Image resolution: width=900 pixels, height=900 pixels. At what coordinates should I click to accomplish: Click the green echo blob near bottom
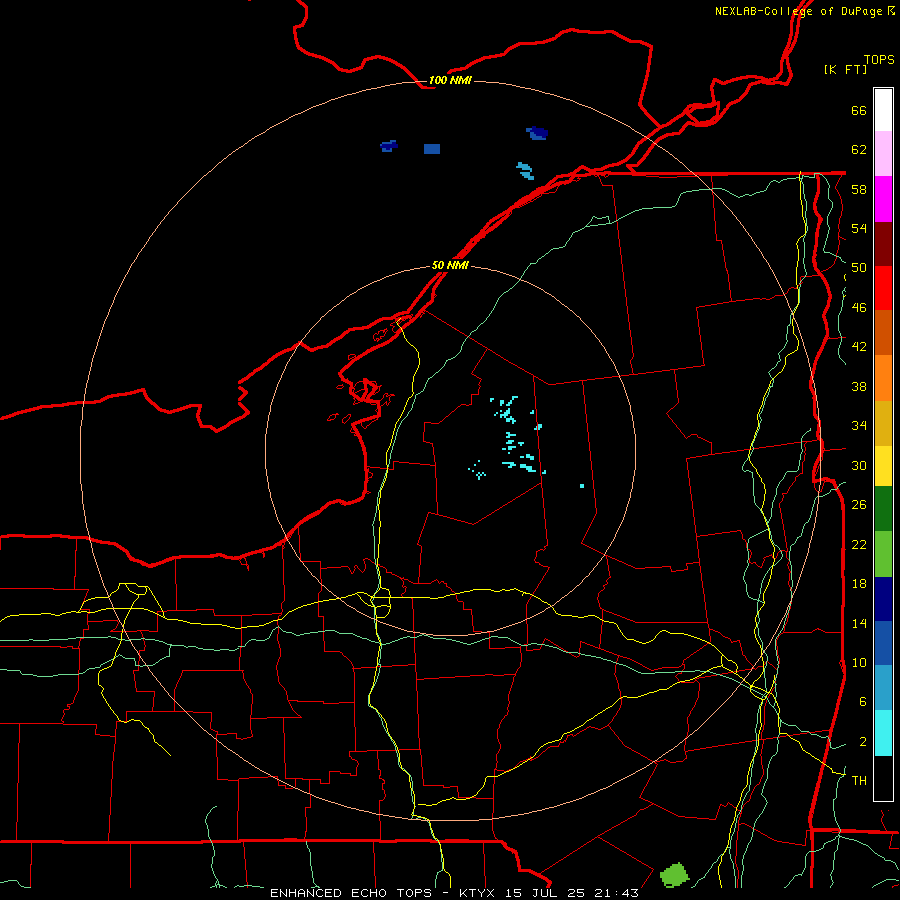(x=674, y=875)
